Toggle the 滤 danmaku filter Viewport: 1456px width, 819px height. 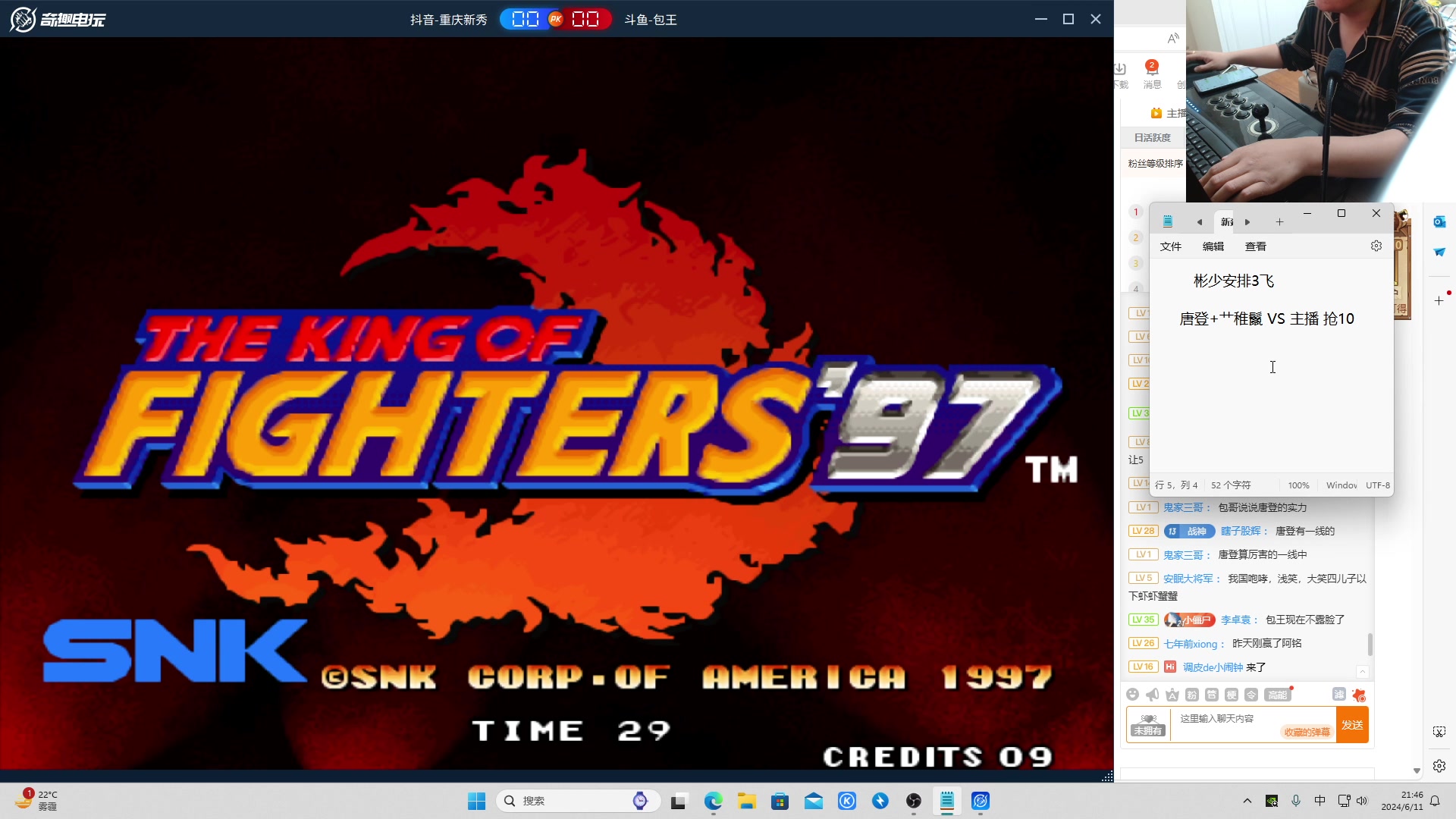(1339, 695)
